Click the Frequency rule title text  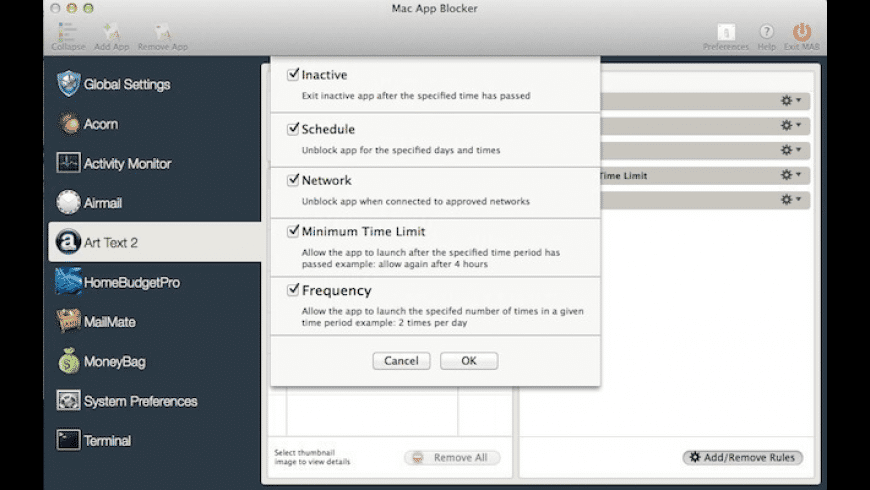click(337, 290)
